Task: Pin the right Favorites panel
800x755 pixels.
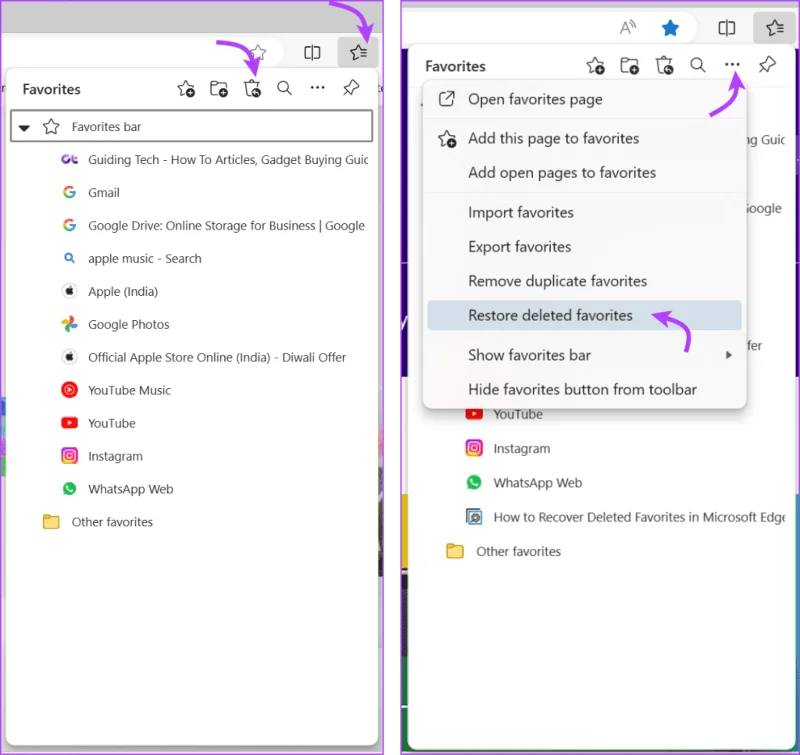Action: tap(767, 65)
